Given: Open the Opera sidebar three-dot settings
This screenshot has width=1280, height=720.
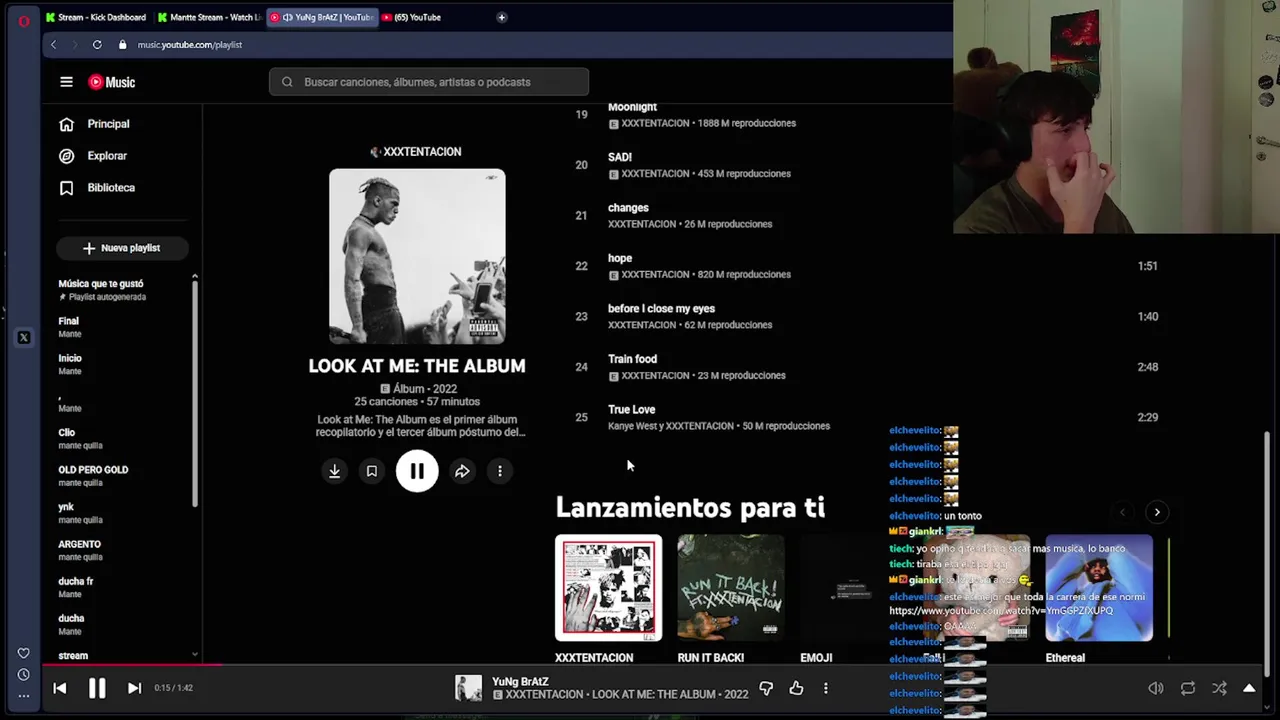Looking at the screenshot, I should tap(24, 696).
